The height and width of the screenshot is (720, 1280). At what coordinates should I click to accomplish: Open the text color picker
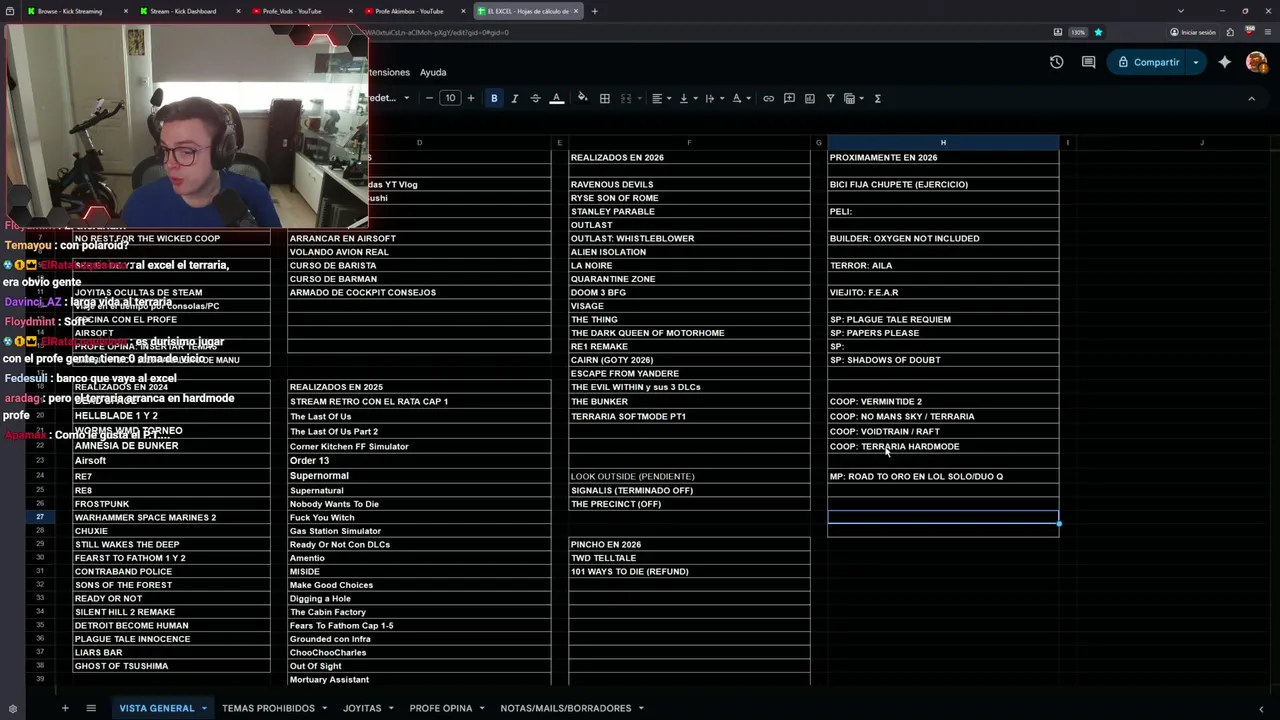[557, 98]
